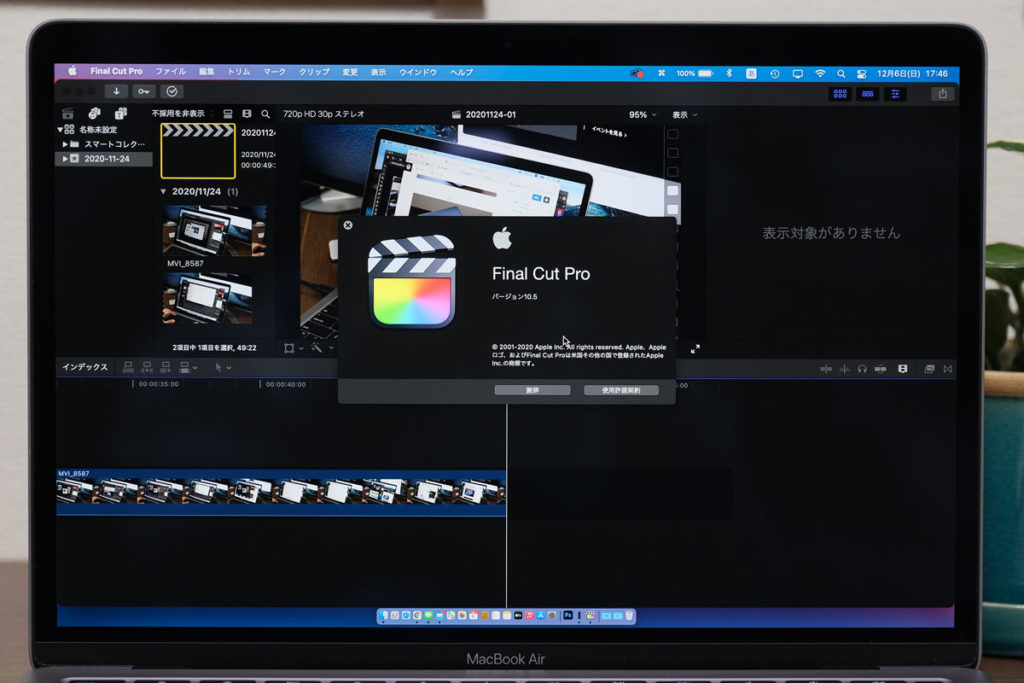The width and height of the screenshot is (1024, 683).
Task: Toggle the browser panel in the toolbar
Action: pos(840,94)
